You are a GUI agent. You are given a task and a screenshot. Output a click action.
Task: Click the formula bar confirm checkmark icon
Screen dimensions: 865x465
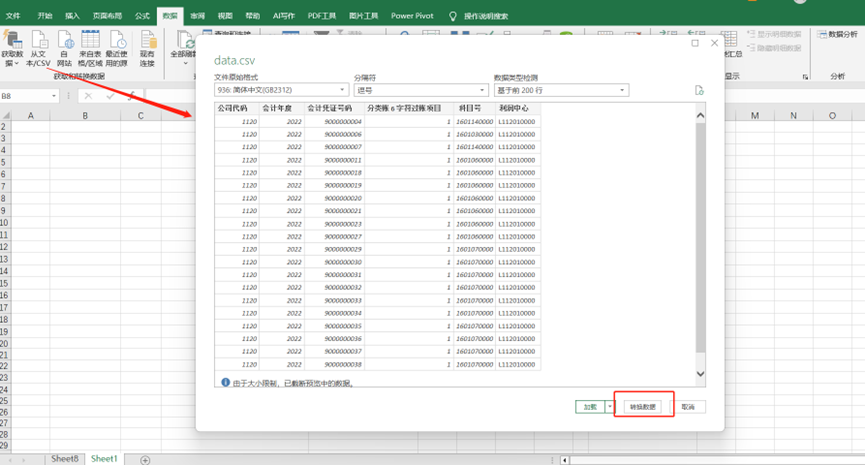click(110, 96)
